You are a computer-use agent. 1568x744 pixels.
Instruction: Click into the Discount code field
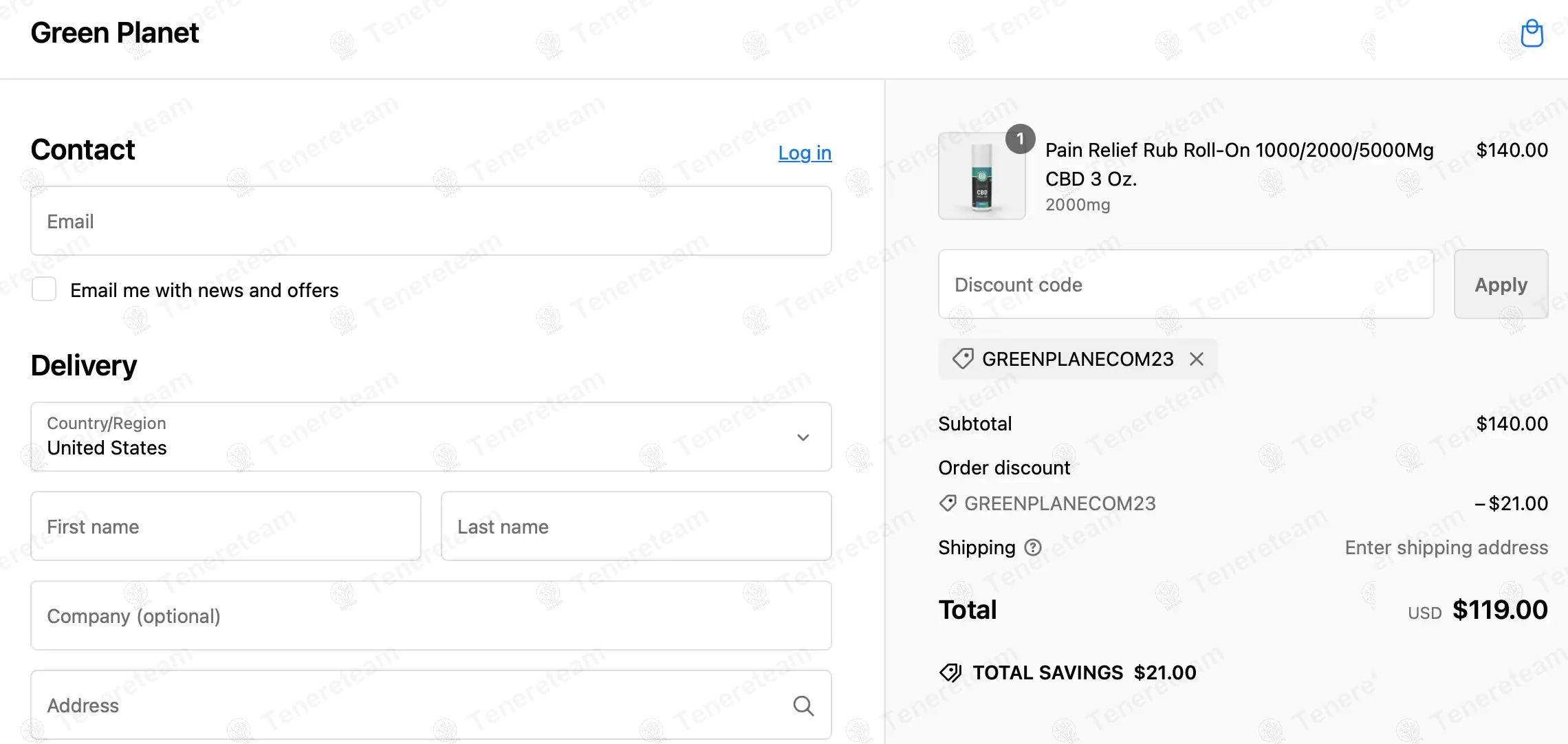pyautogui.click(x=1186, y=285)
